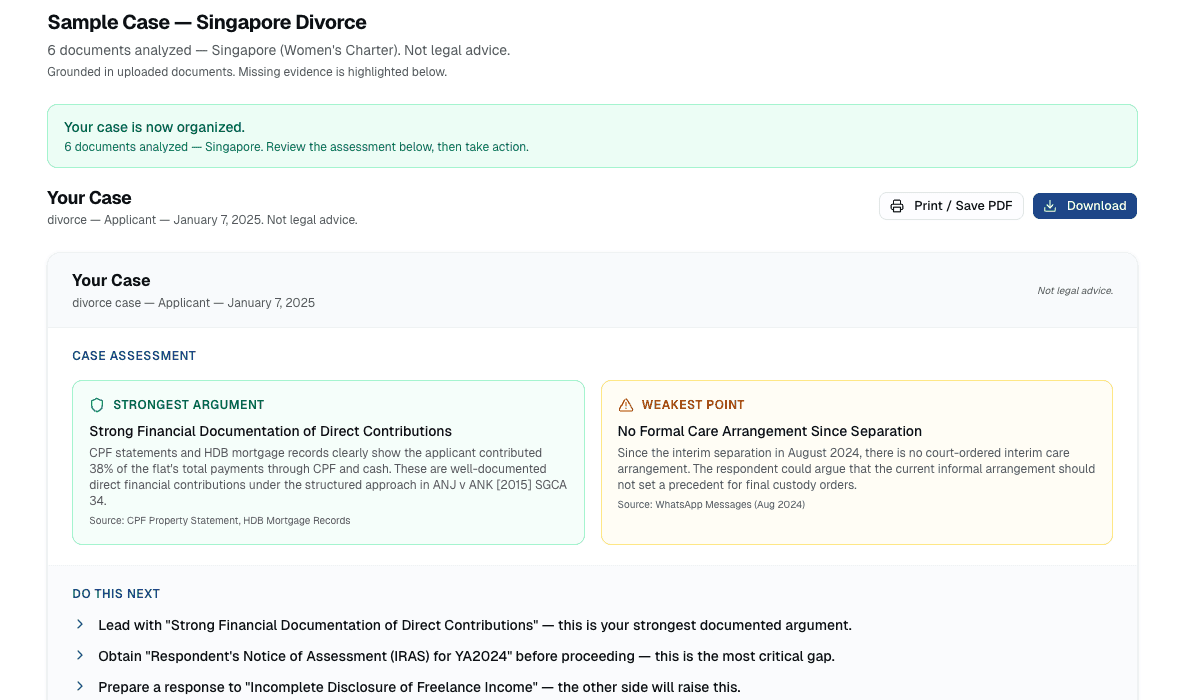This screenshot has width=1200, height=700.
Task: Select the Strongest Argument card
Action: pos(328,462)
